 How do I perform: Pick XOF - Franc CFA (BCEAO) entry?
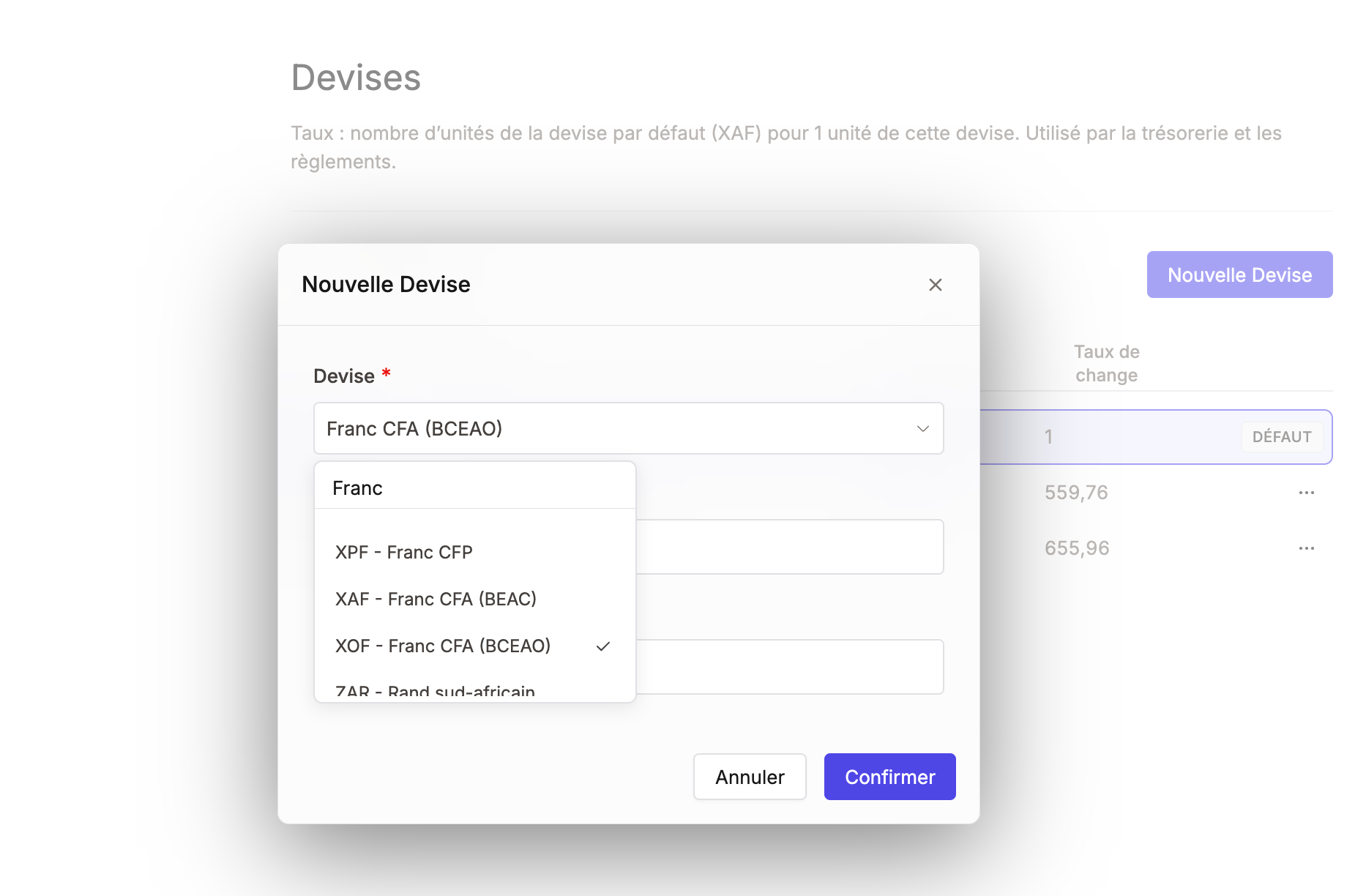(x=442, y=646)
